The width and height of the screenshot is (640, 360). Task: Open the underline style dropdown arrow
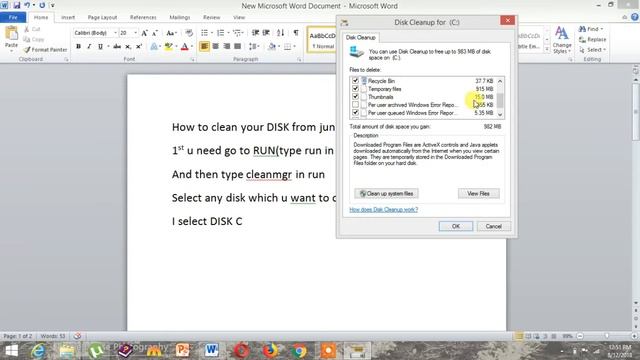pos(108,47)
